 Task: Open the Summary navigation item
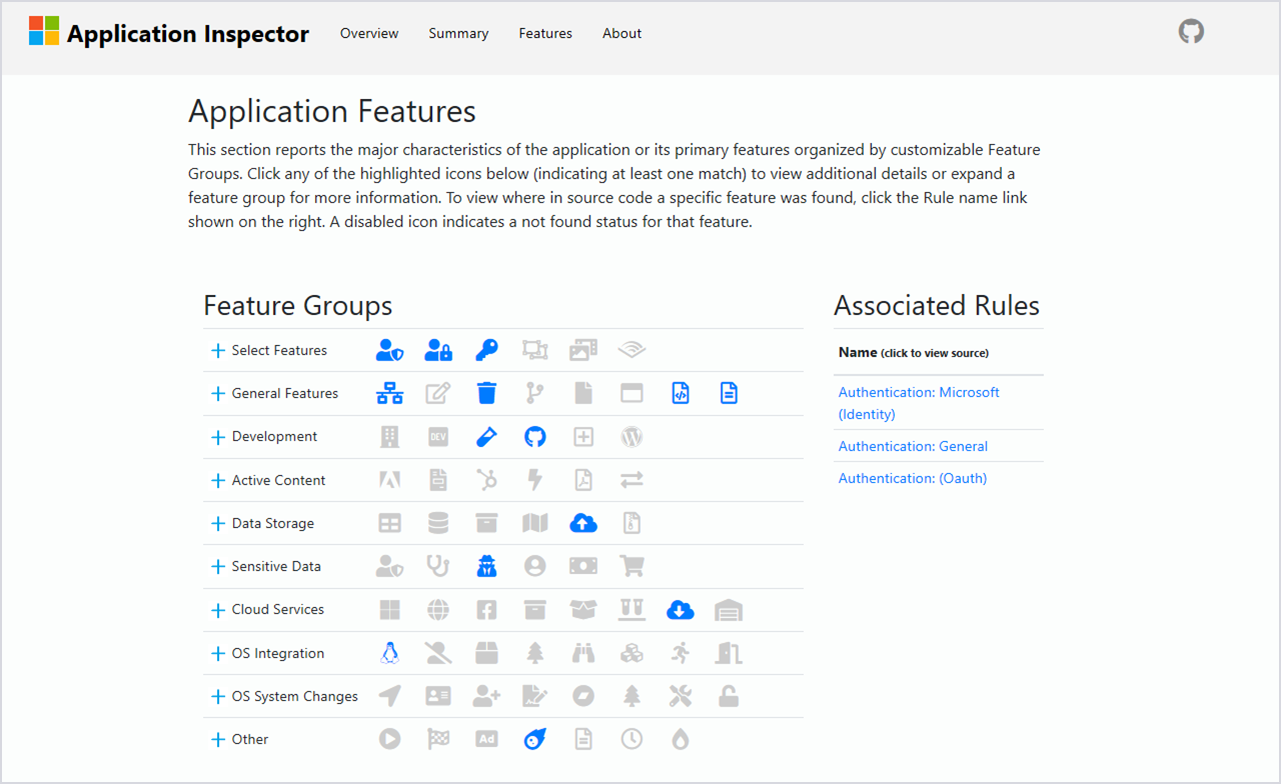458,33
